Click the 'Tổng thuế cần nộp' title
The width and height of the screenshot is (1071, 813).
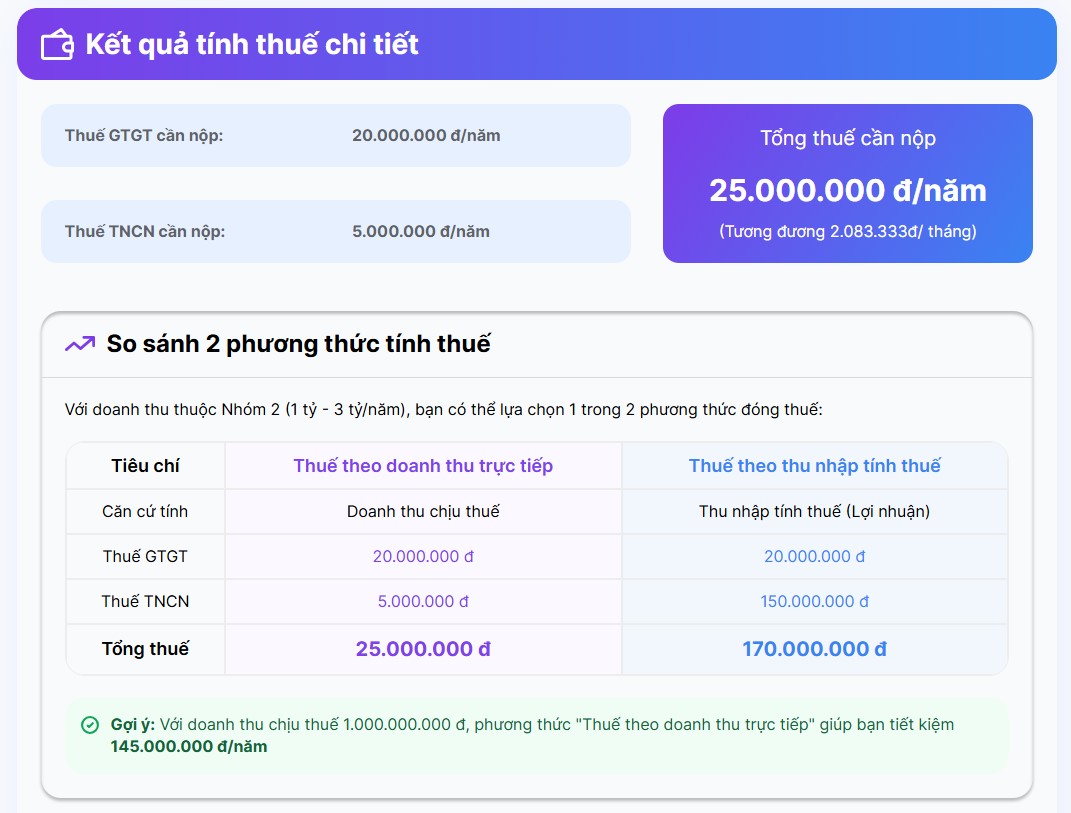click(848, 138)
